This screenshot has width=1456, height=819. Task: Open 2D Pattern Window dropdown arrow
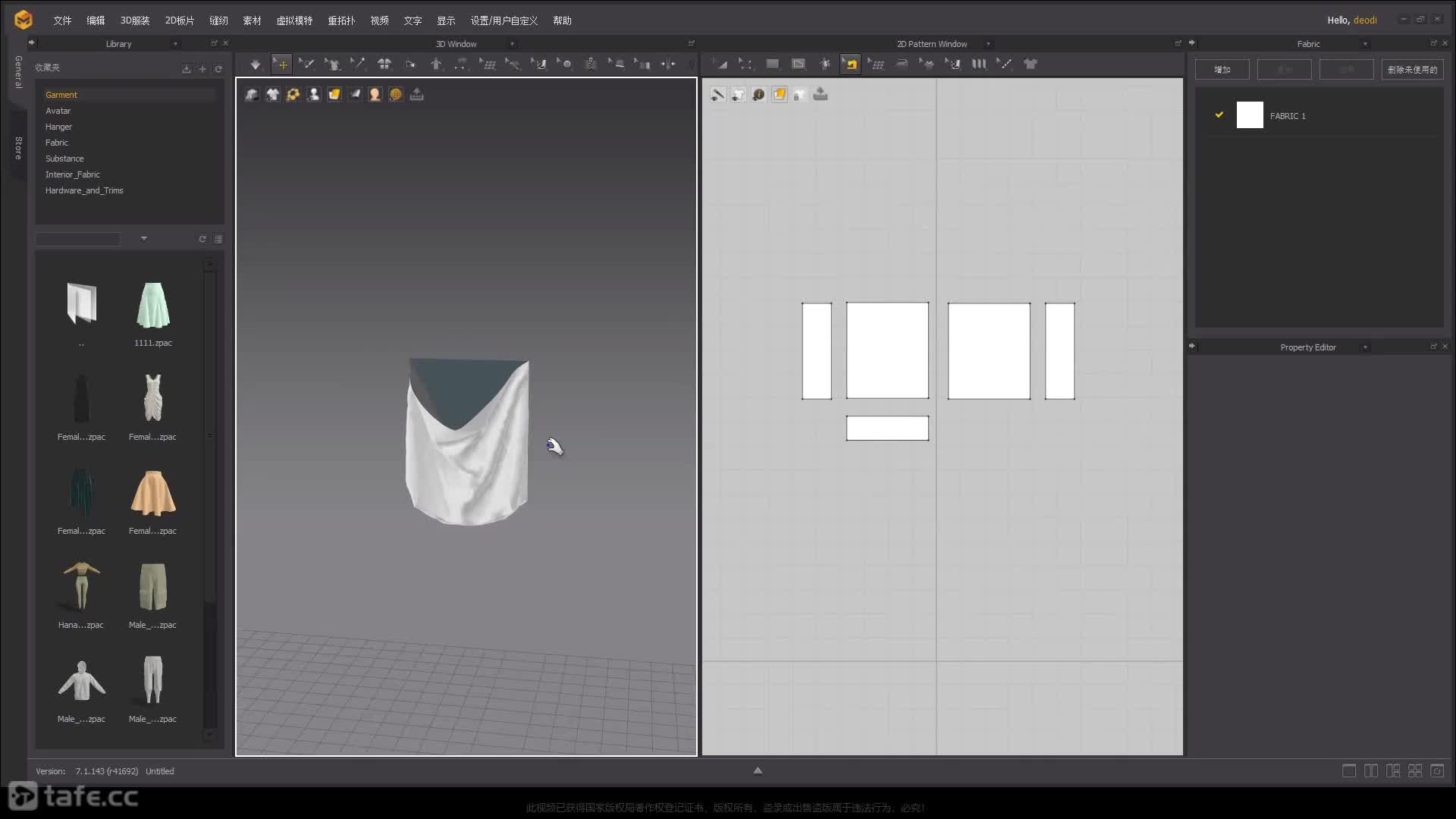click(x=988, y=44)
